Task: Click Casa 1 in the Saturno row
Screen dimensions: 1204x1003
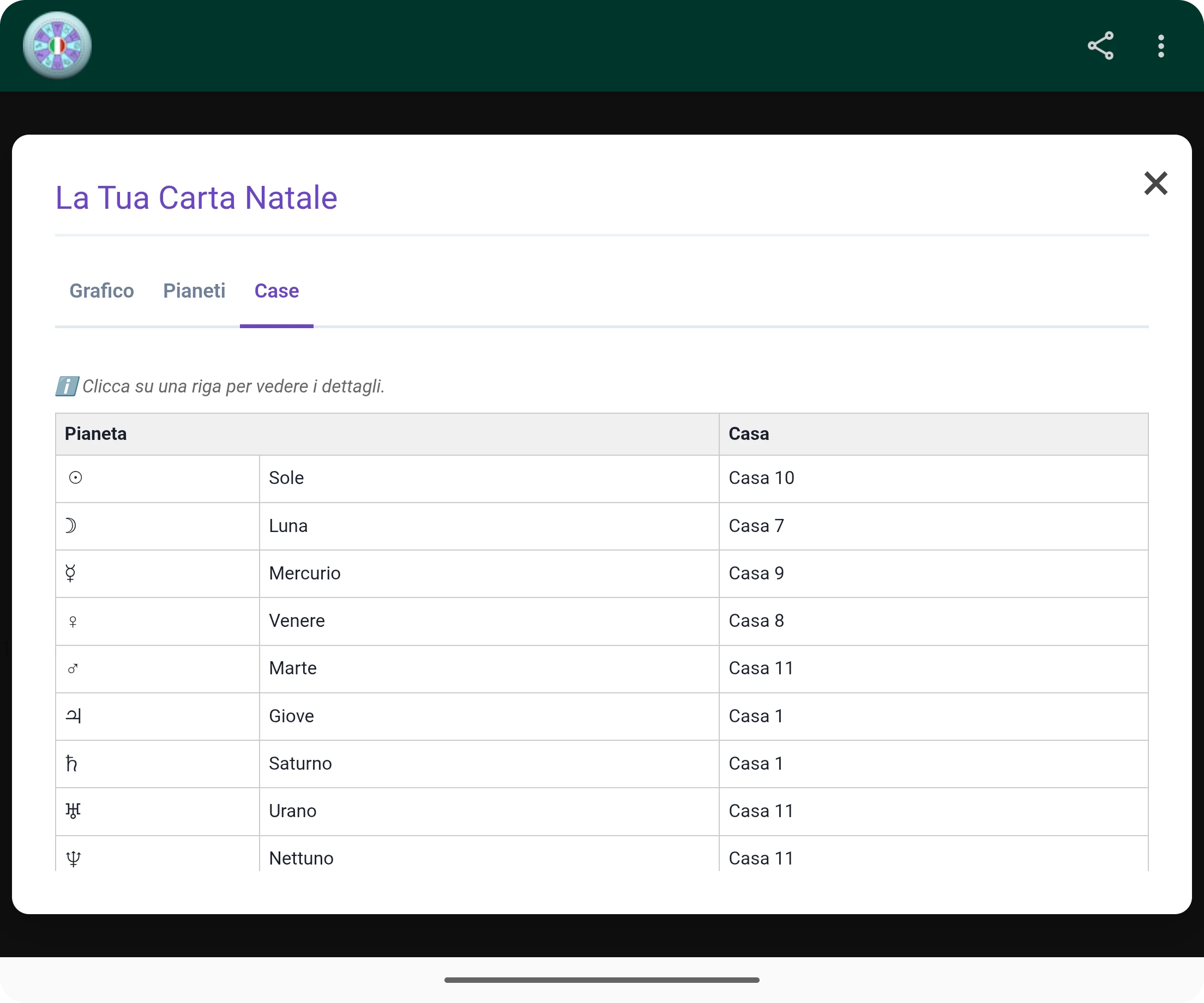Action: [x=934, y=764]
